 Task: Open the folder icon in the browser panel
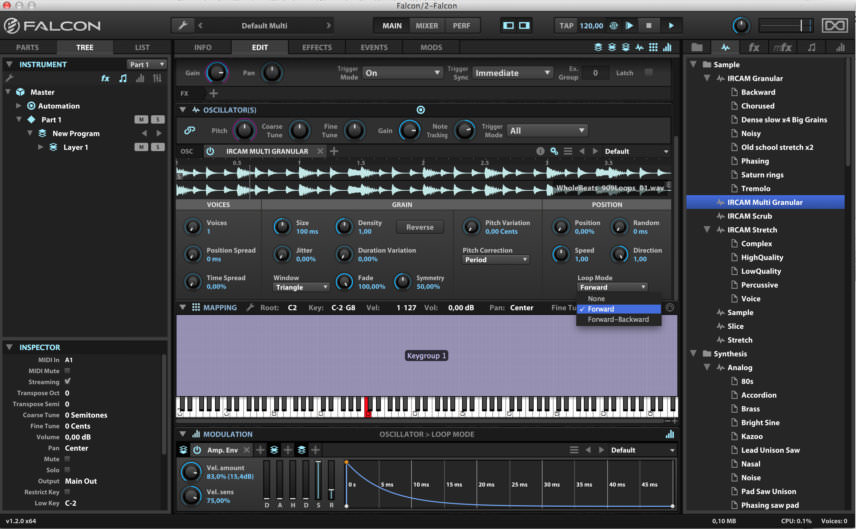coord(697,47)
